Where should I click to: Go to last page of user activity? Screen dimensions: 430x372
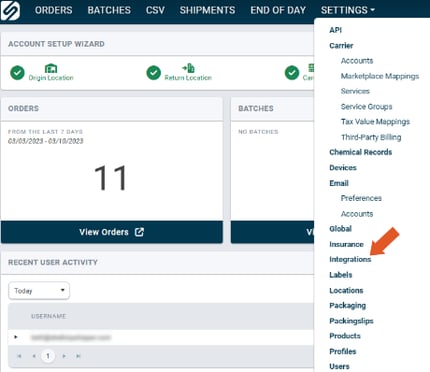78,356
